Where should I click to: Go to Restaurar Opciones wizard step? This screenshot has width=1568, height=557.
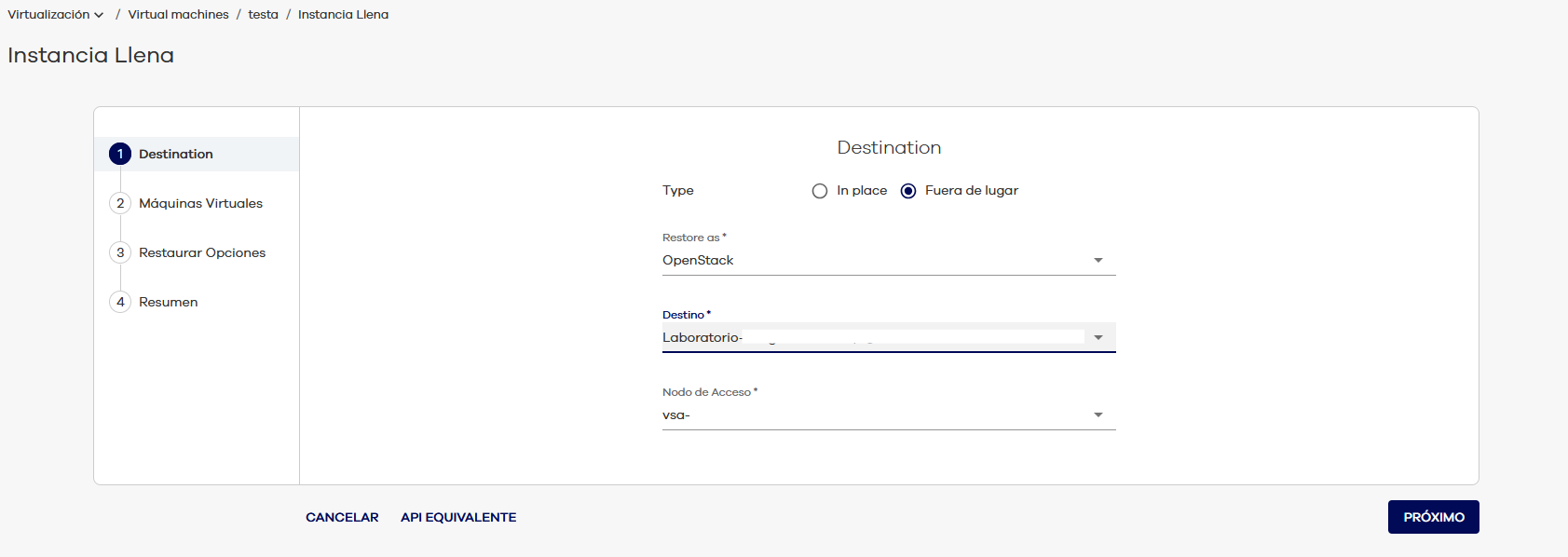coord(202,252)
